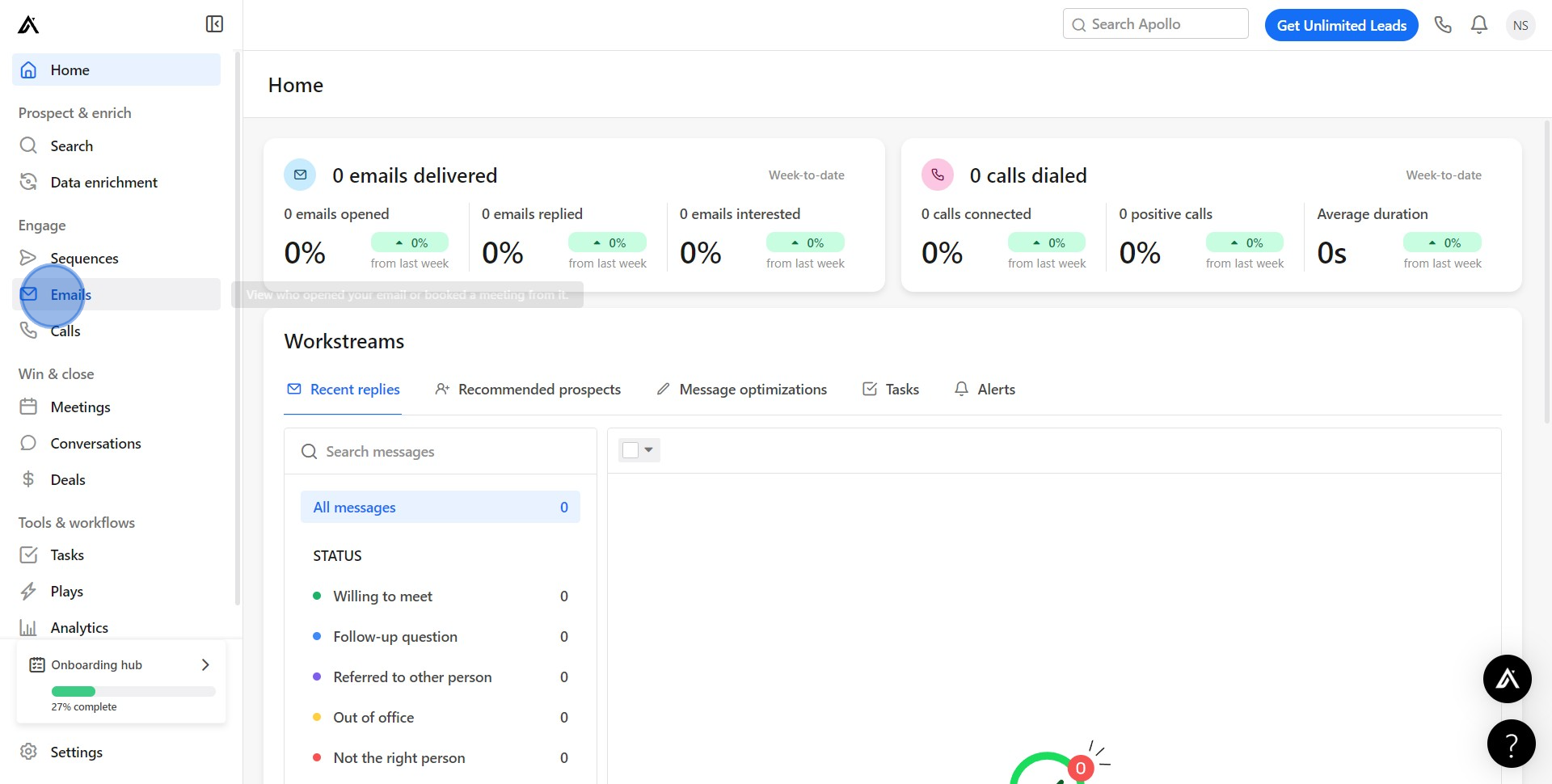
Task: Select the Recent replies tab
Action: [343, 390]
